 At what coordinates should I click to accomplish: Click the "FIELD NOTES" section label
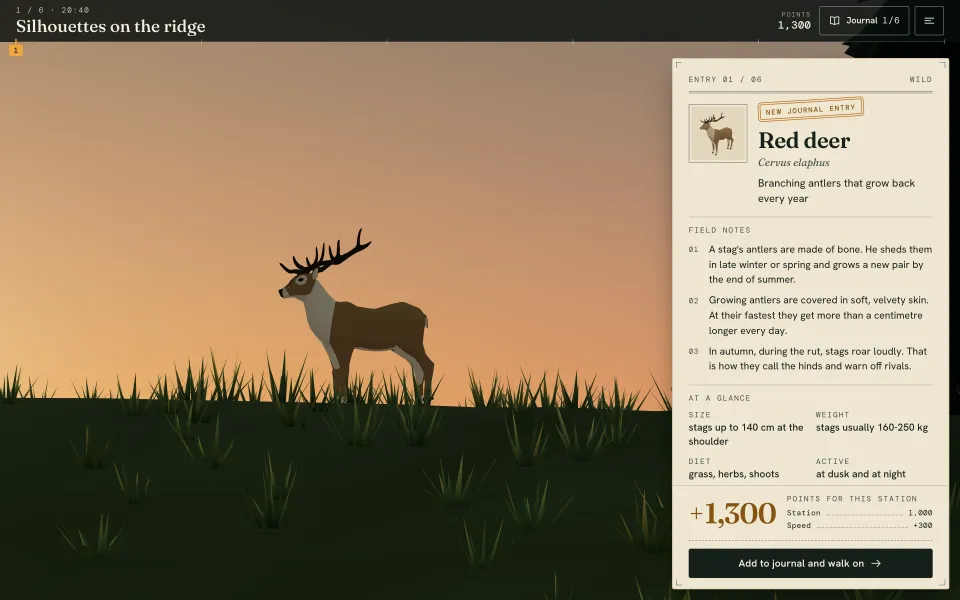[719, 230]
